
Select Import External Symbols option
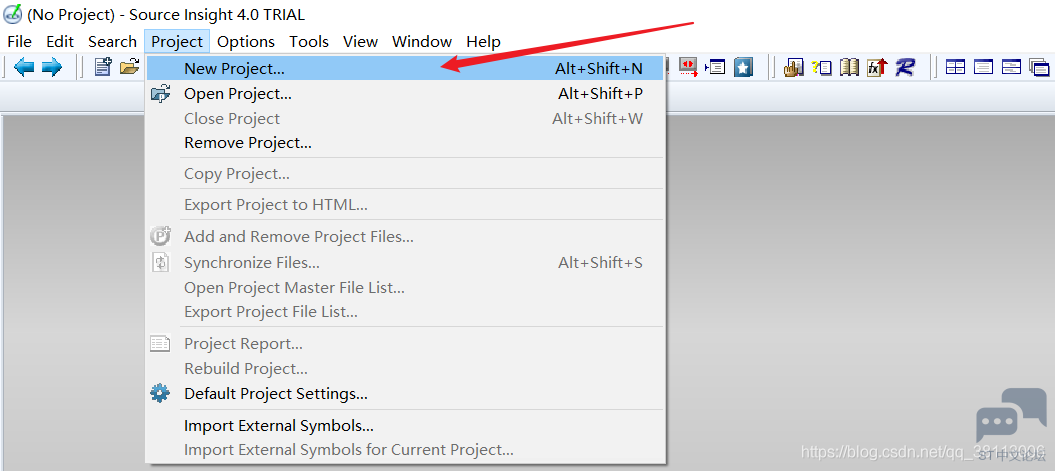[278, 426]
